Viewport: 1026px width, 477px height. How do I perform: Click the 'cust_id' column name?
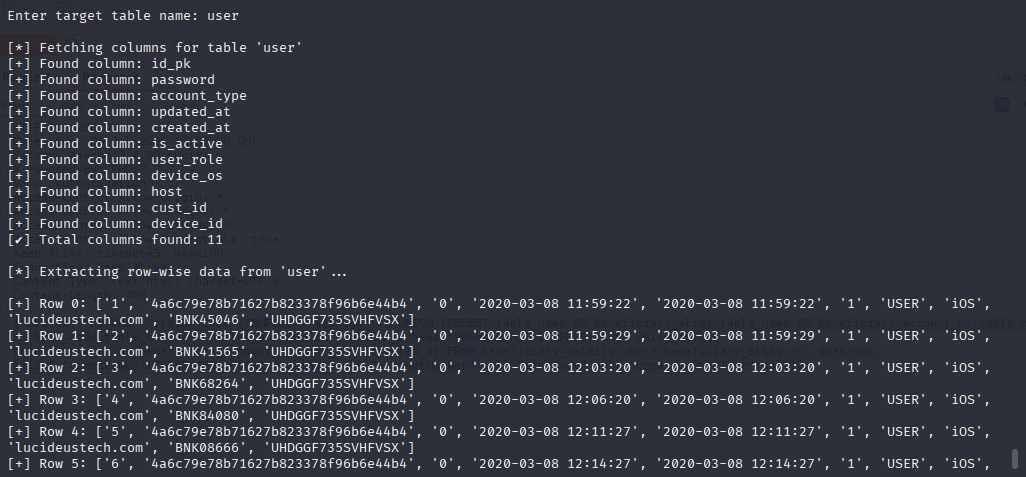coord(179,208)
